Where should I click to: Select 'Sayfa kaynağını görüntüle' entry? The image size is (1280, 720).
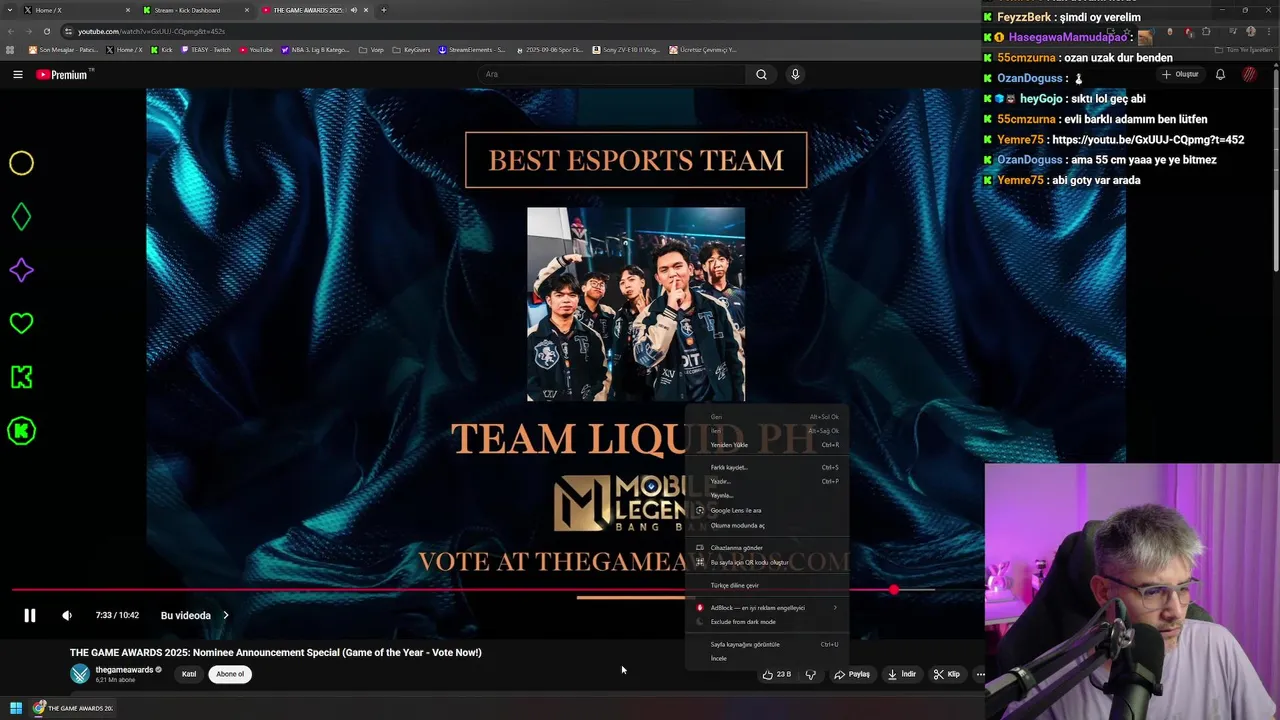pyautogui.click(x=768, y=644)
